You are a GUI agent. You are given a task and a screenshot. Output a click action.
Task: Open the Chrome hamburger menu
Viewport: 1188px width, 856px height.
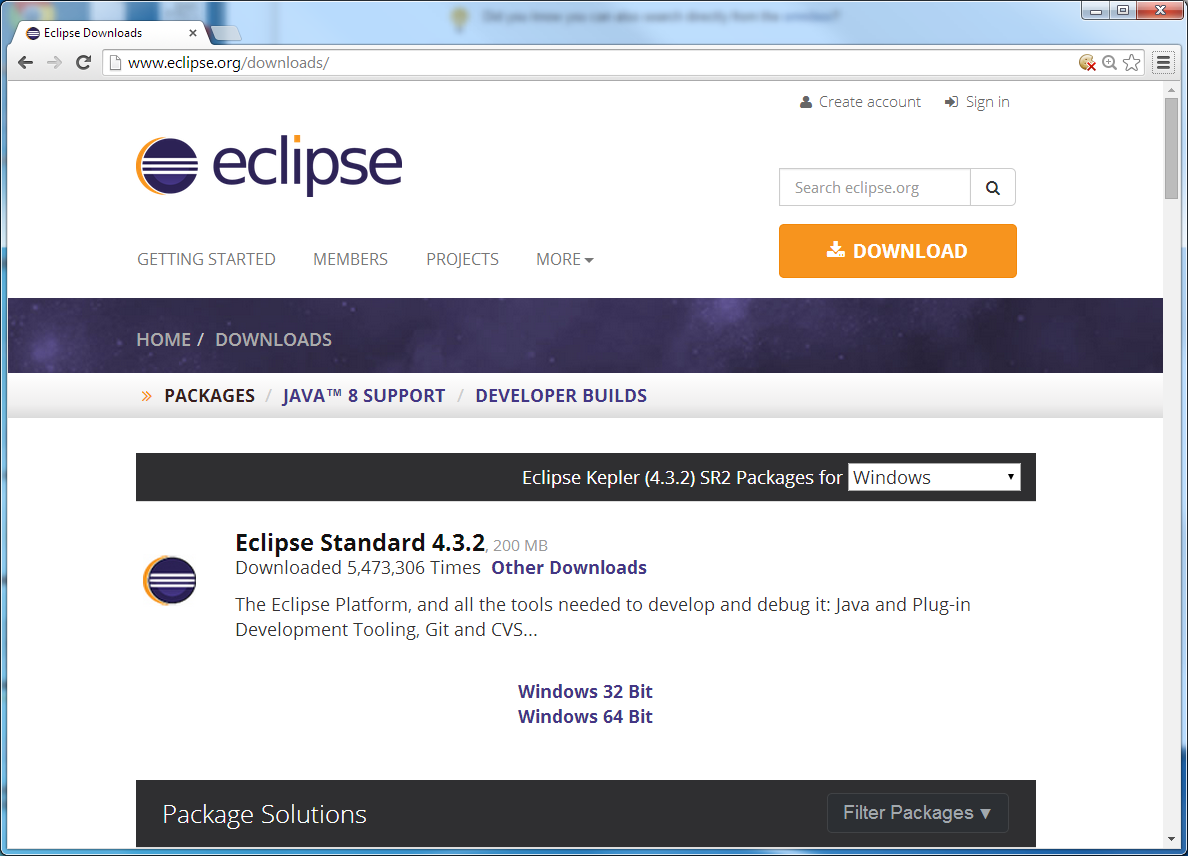pyautogui.click(x=1164, y=63)
